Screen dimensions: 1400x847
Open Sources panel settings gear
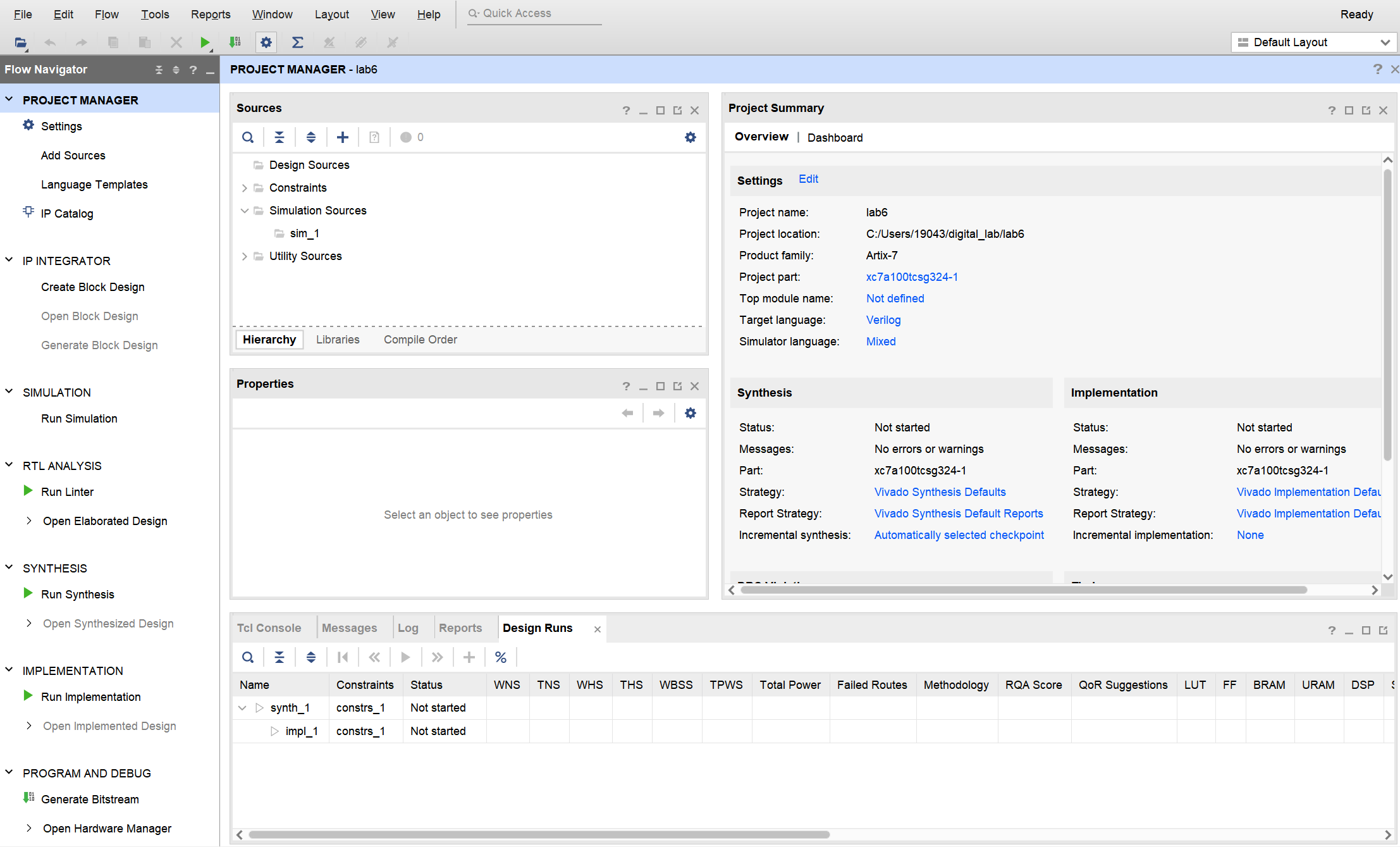coord(691,137)
